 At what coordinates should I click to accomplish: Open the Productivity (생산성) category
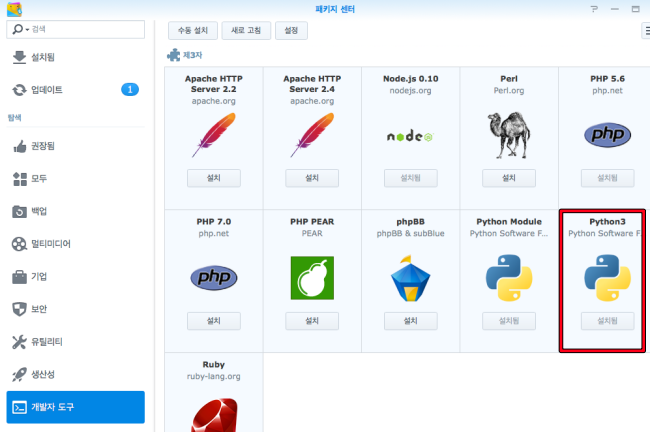75,374
